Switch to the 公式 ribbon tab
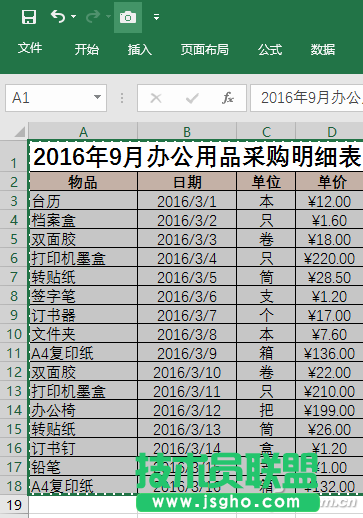 pyautogui.click(x=270, y=49)
